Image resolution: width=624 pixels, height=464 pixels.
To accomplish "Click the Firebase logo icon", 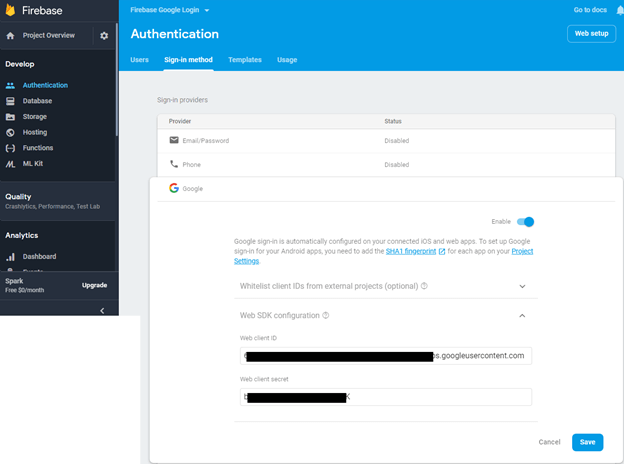I will pyautogui.click(x=11, y=10).
